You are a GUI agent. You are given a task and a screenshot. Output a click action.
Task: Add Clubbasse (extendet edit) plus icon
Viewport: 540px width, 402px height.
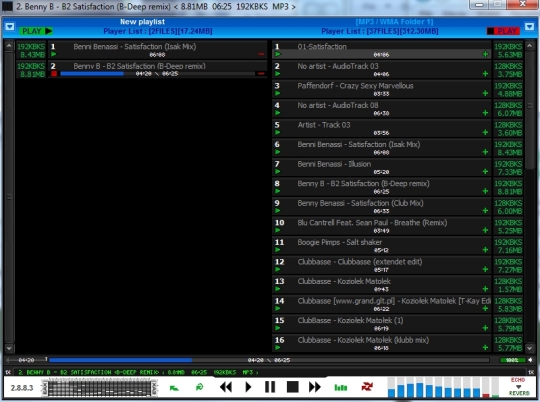(x=485, y=269)
